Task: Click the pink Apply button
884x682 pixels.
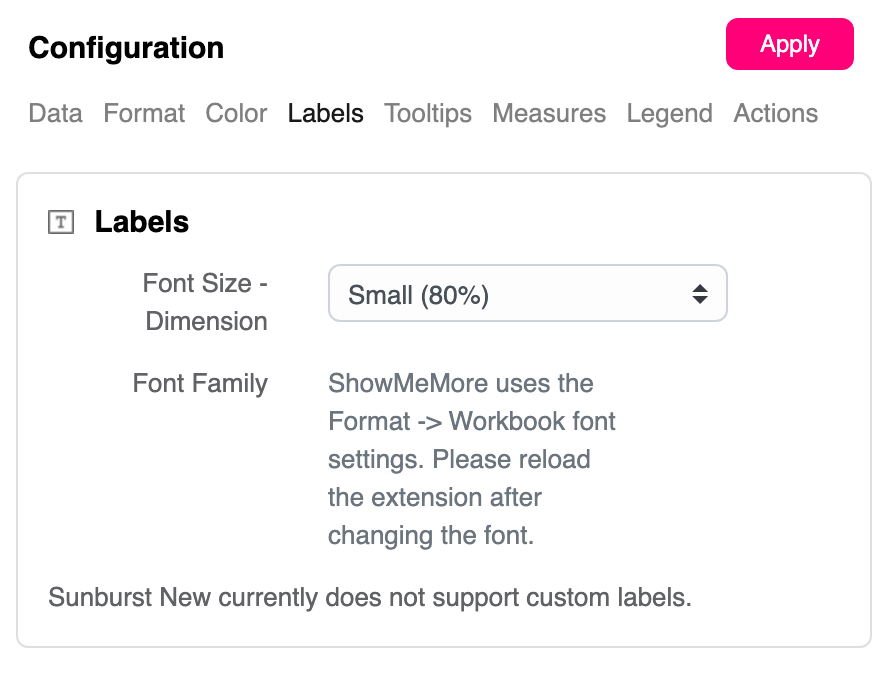Action: pos(789,44)
